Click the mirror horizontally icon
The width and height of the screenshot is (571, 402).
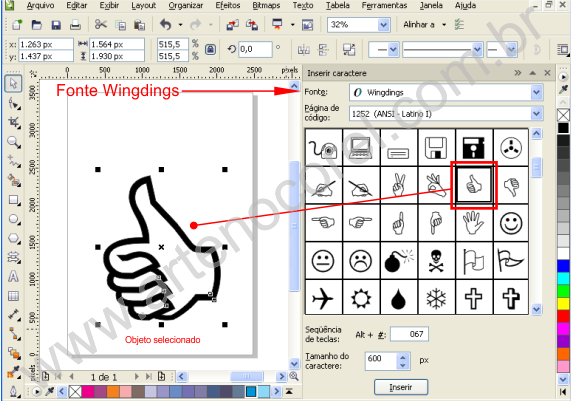coord(304,50)
